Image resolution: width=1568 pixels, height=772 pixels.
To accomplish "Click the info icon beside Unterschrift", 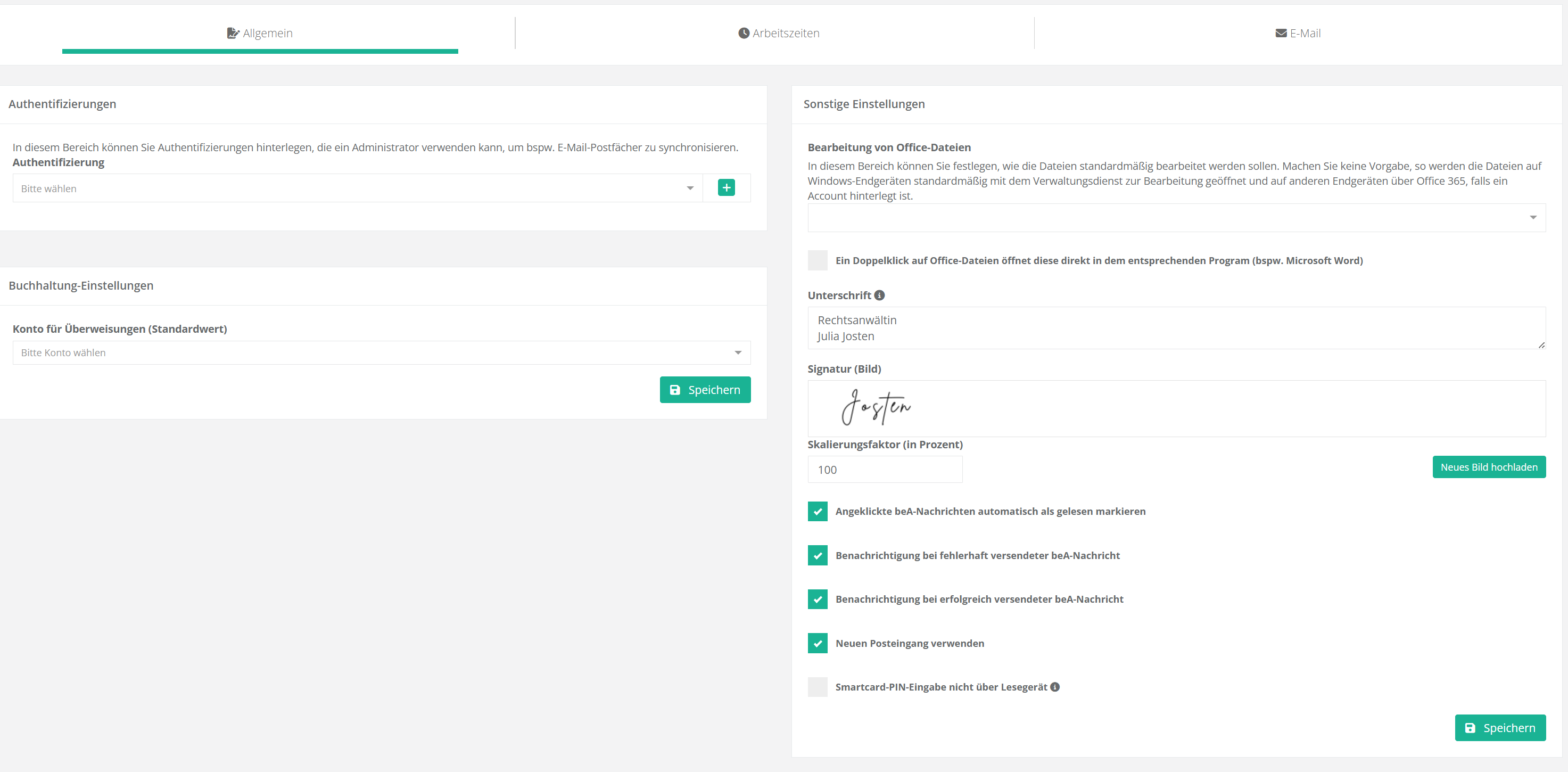I will click(880, 295).
